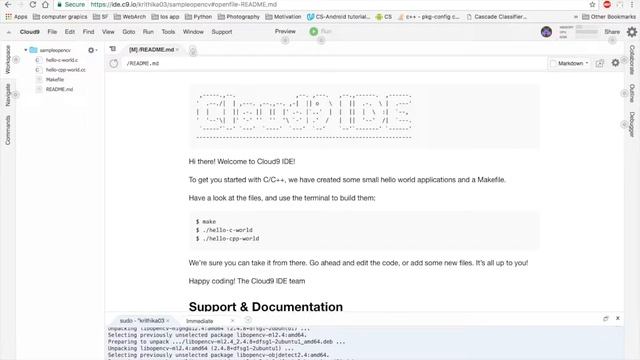This screenshot has height=360, width=640.
Task: Open the Commands side panel
Action: 8,130
